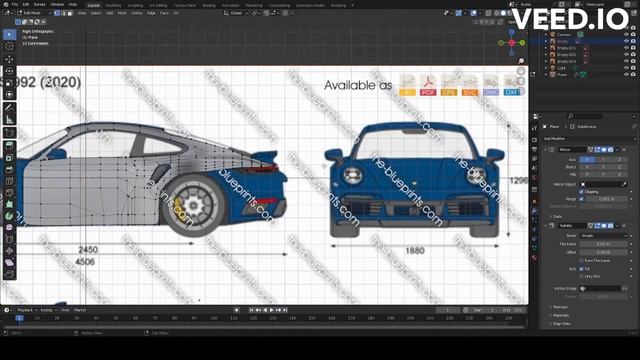Open the Add Modifier dropdown

tap(589, 139)
